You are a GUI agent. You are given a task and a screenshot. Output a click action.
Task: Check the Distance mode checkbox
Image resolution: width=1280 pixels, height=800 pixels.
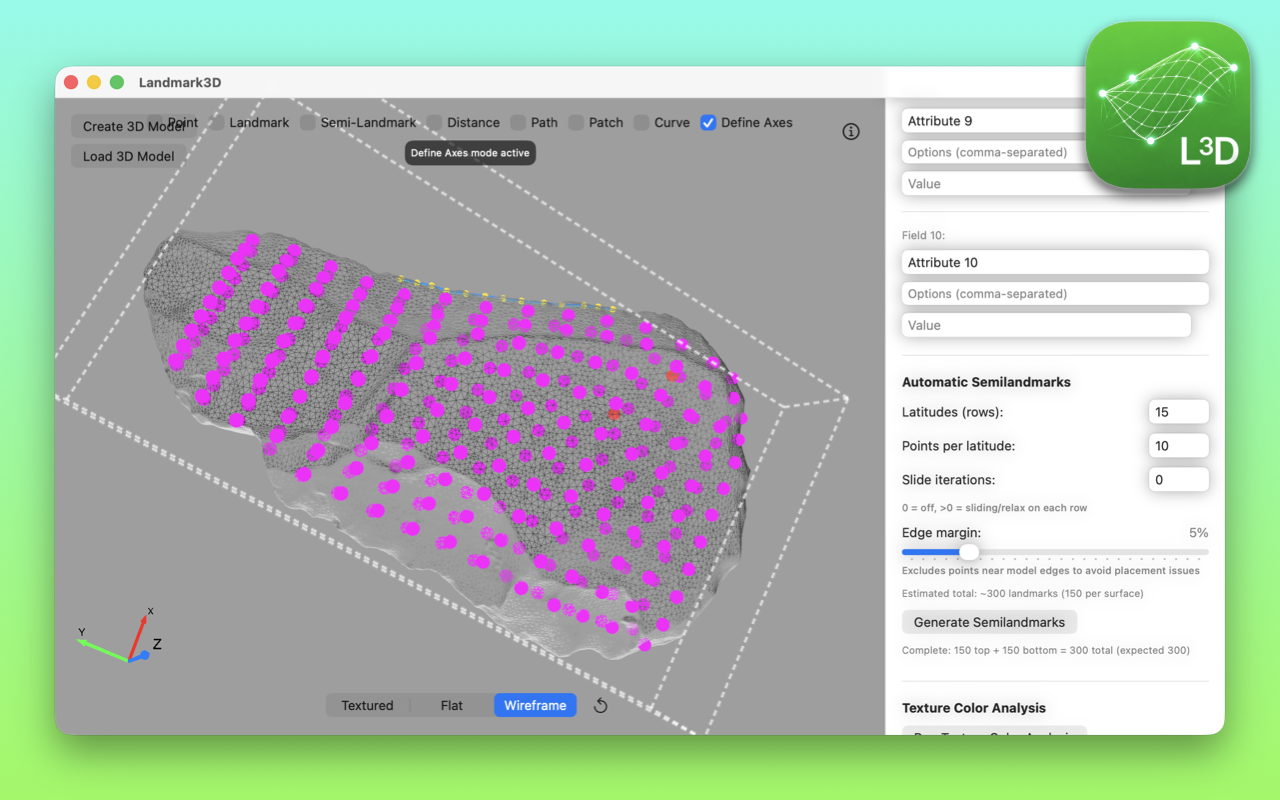tap(435, 122)
